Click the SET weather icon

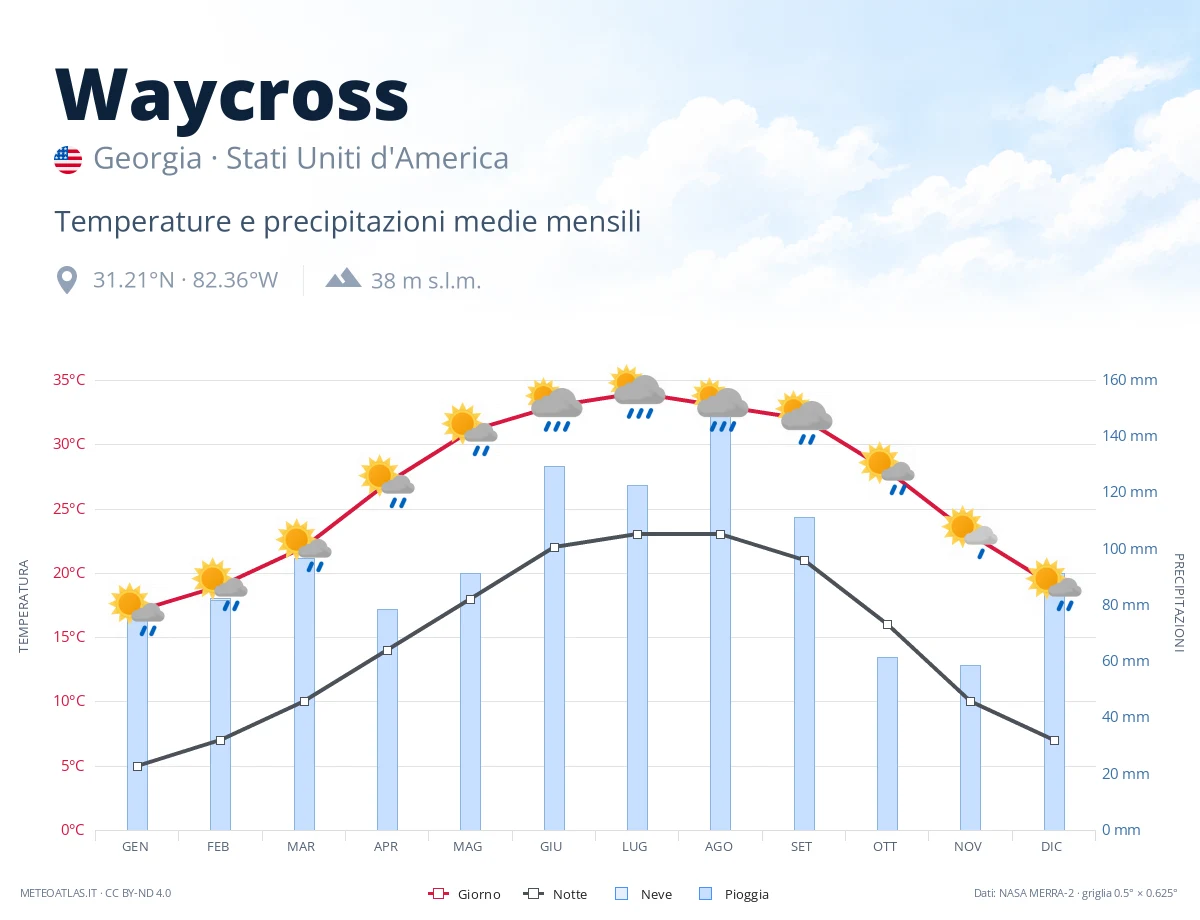coord(804,418)
